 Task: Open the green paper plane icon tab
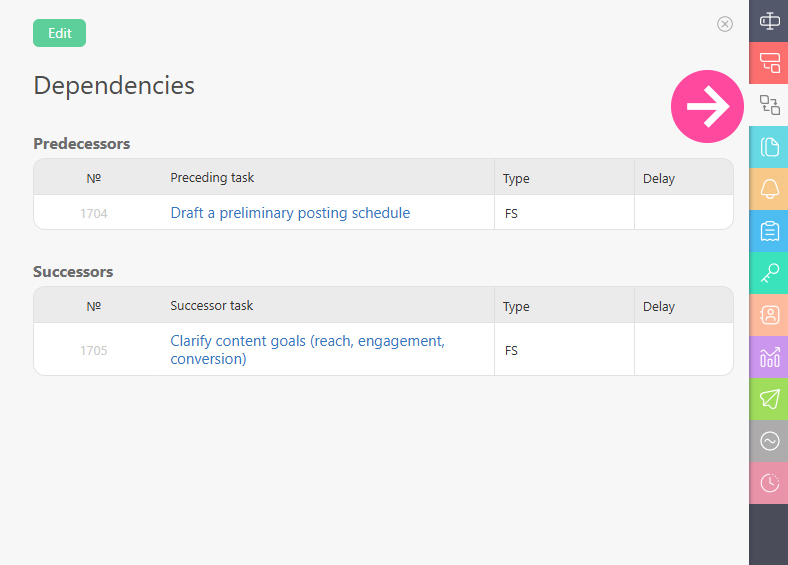(x=769, y=399)
